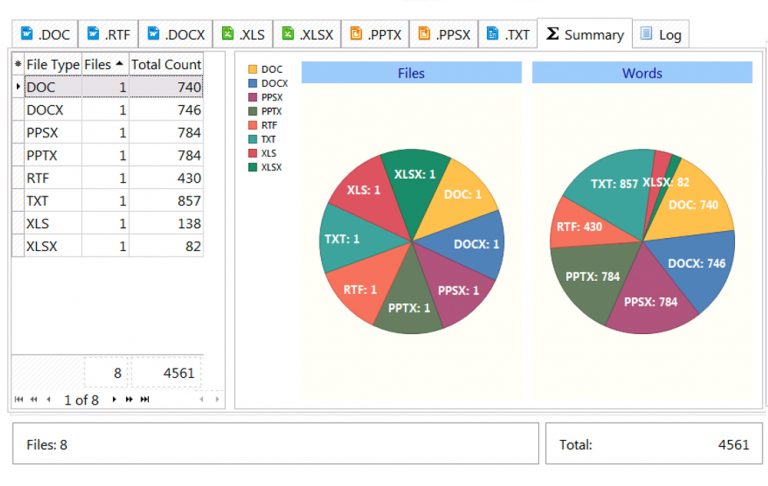This screenshot has height=486, width=768.
Task: Click the grid's asterisk column chooser button
Action: (18, 64)
